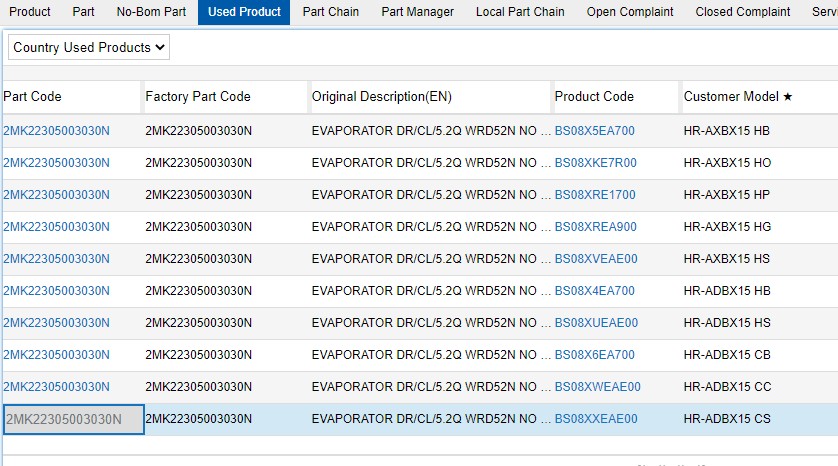
Task: Open the BS08XXEAE00 product code link
Action: click(596, 419)
